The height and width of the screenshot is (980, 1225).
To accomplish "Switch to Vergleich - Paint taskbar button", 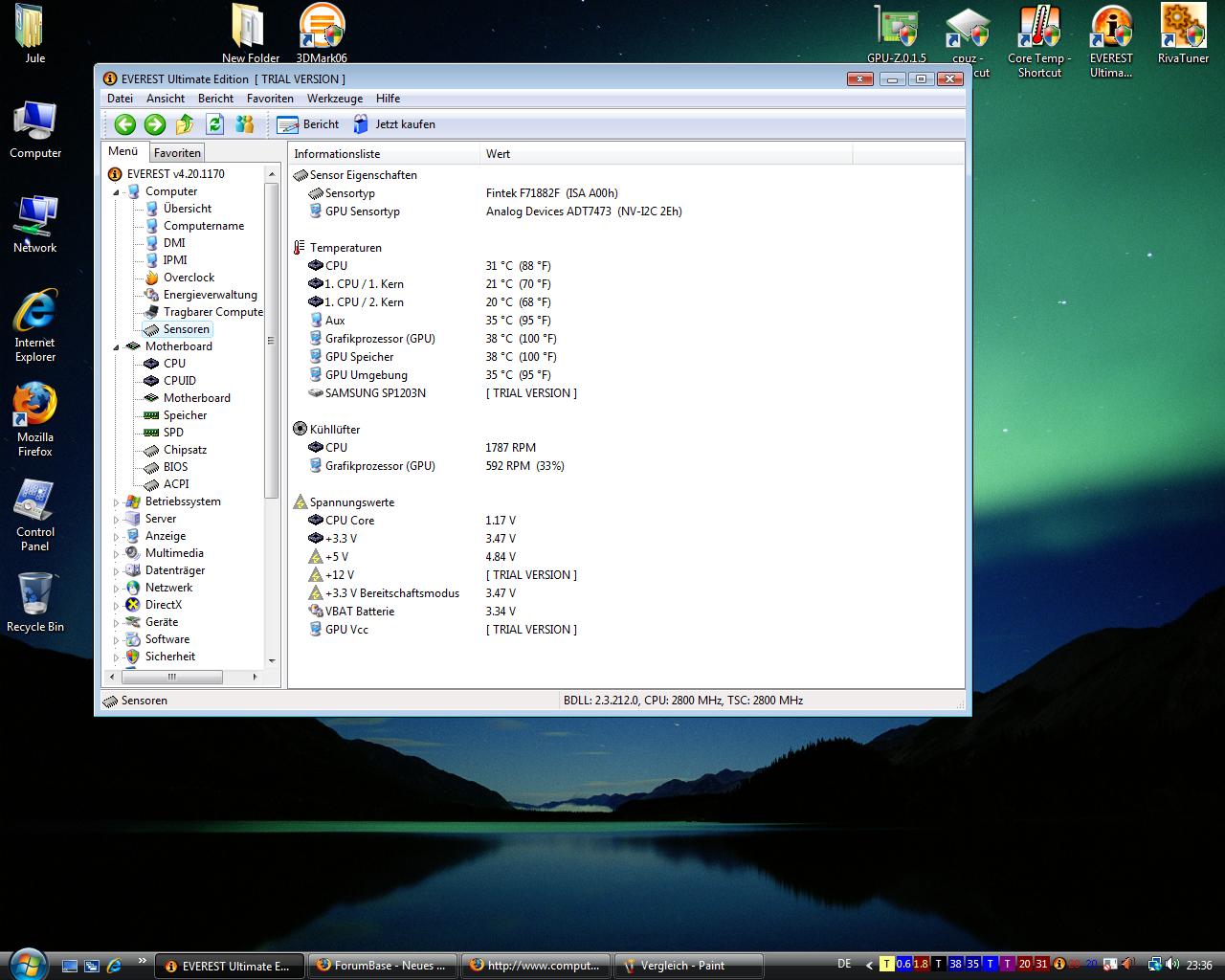I will pyautogui.click(x=688, y=966).
